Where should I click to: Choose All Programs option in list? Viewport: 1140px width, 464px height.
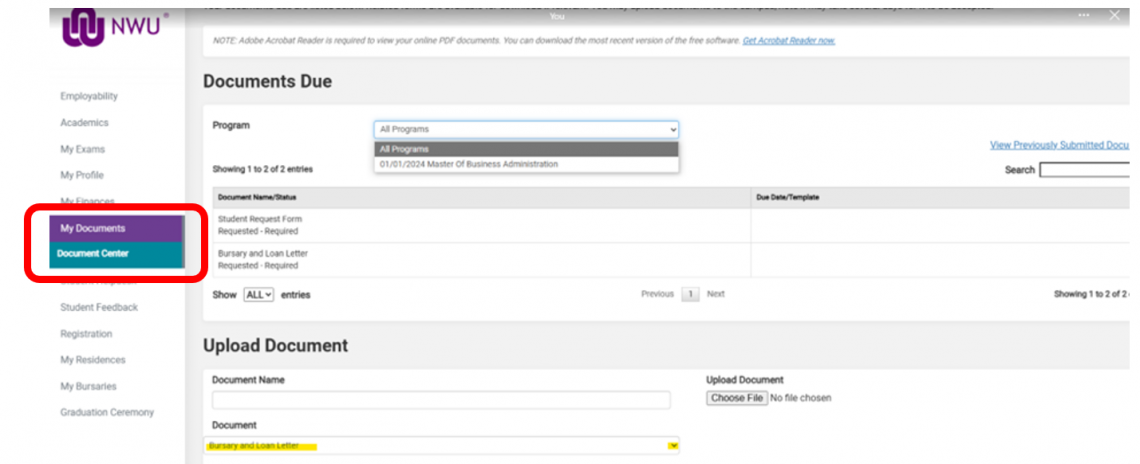526,149
